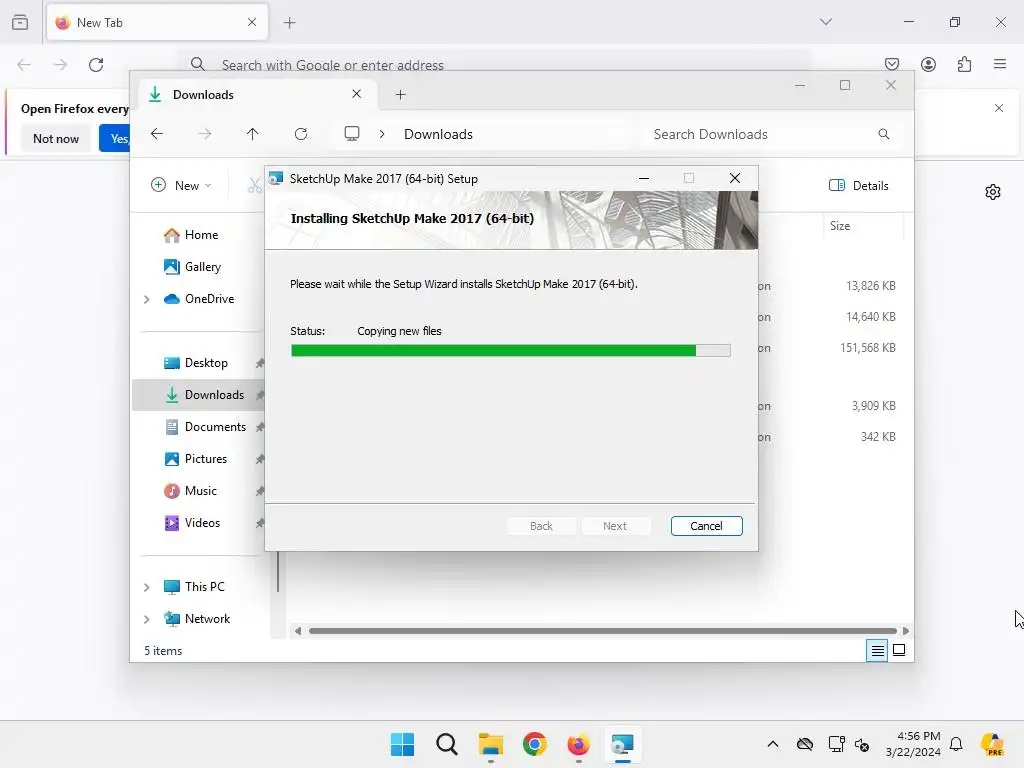Add a new Explorer tab
Viewport: 1024px width, 768px height.
pyautogui.click(x=400, y=95)
